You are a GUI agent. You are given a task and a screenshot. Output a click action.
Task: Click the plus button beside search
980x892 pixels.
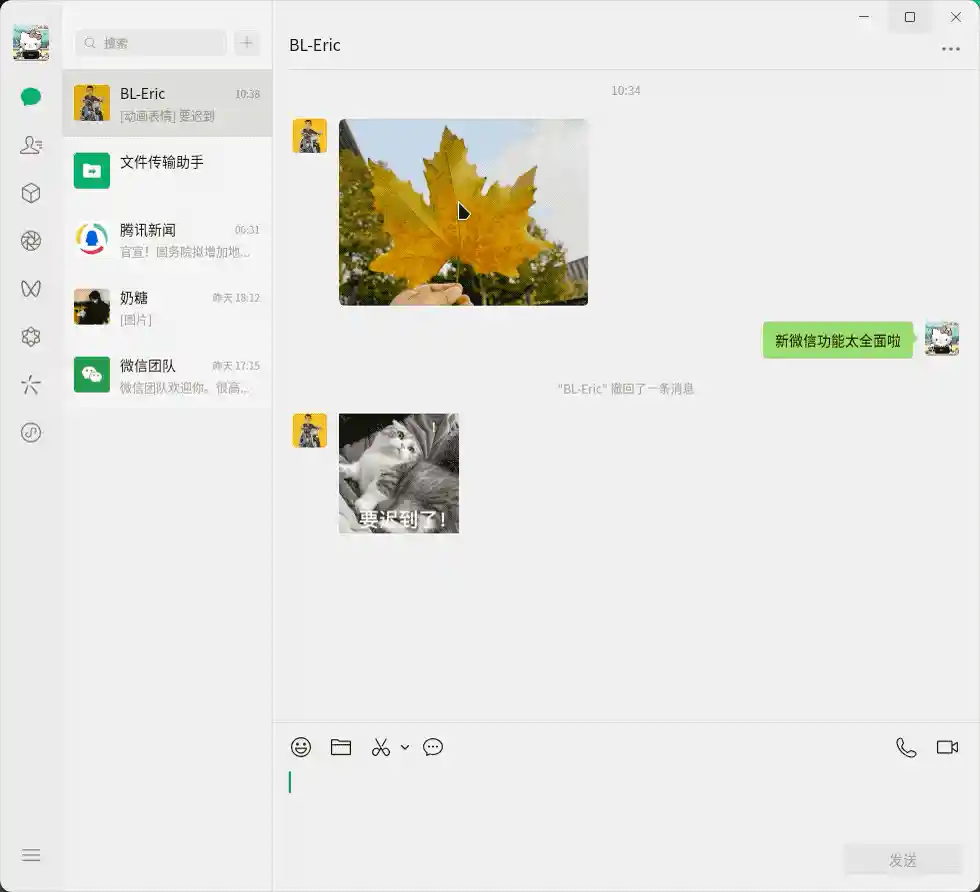(x=247, y=43)
